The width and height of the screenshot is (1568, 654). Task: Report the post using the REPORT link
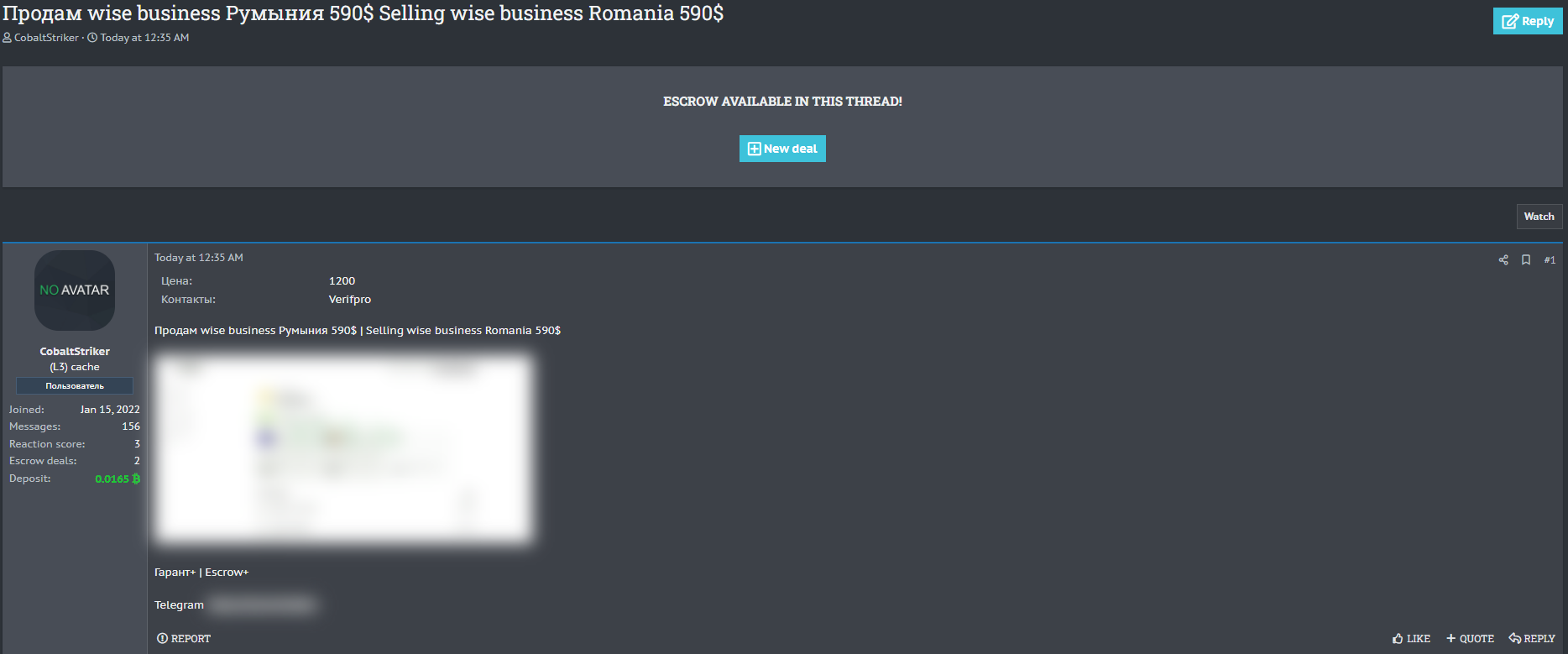(184, 639)
